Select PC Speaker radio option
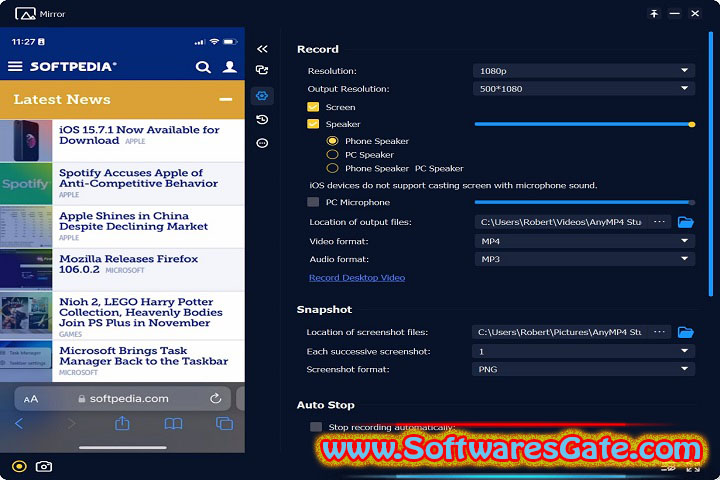 [x=332, y=154]
